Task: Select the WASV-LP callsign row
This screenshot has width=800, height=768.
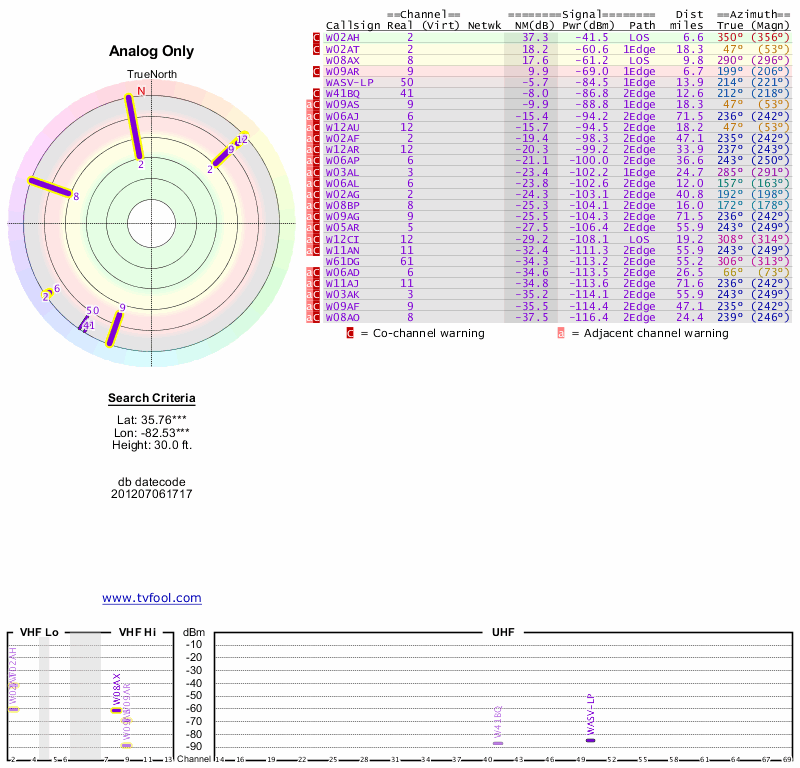Action: [350, 82]
